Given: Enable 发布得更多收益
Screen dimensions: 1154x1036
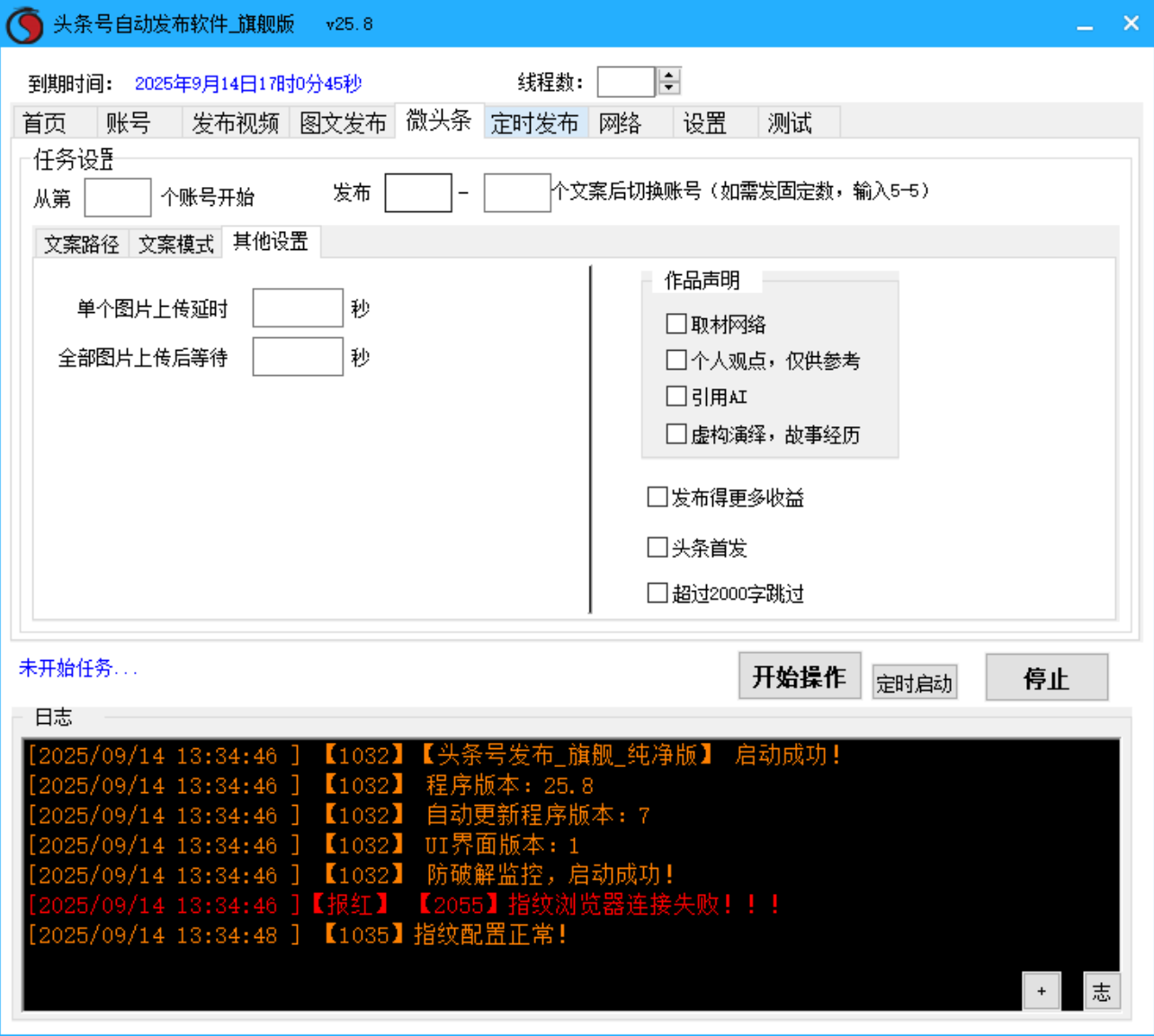Looking at the screenshot, I should [x=657, y=496].
